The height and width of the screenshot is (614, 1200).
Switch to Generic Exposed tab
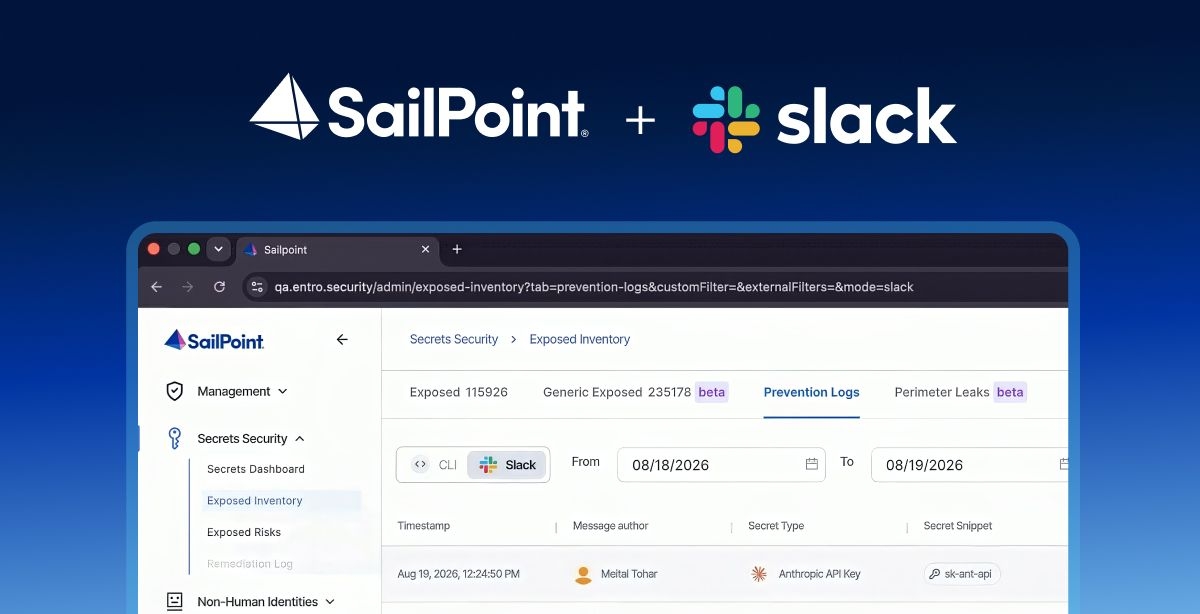pyautogui.click(x=635, y=392)
